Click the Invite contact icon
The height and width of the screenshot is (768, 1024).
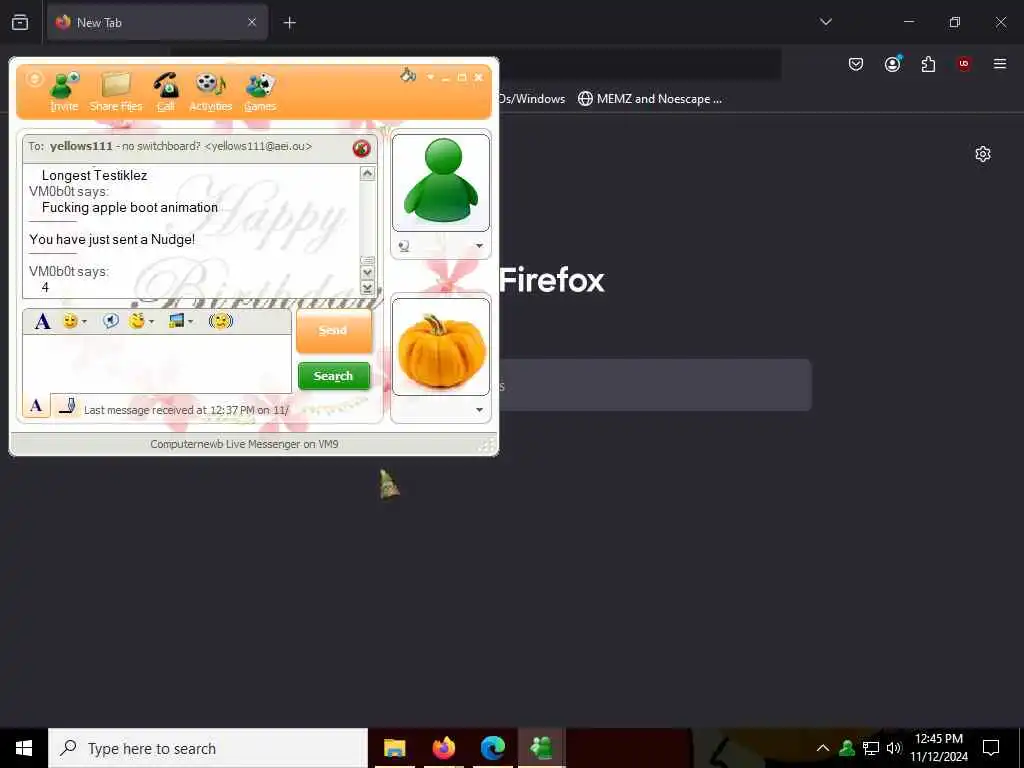pyautogui.click(x=65, y=92)
